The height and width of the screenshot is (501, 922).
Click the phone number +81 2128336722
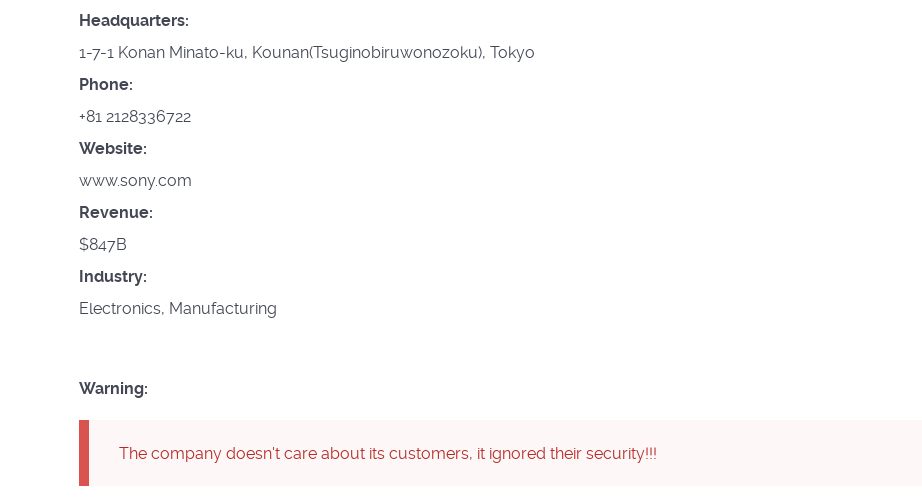coord(135,116)
